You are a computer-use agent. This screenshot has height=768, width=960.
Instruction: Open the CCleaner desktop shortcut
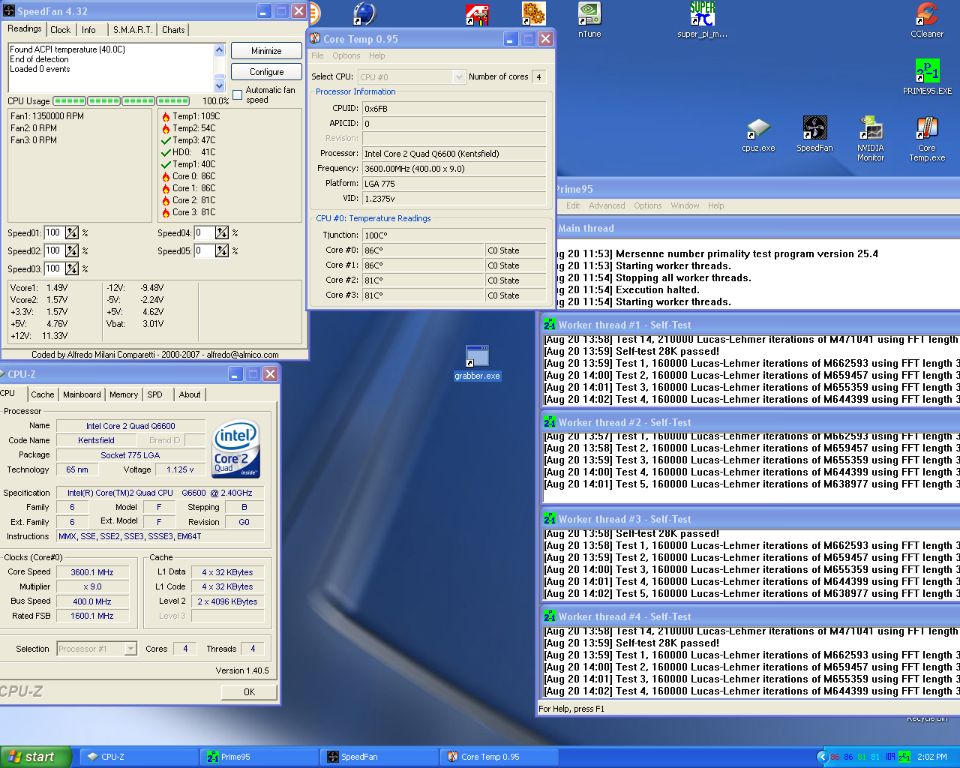coord(926,15)
